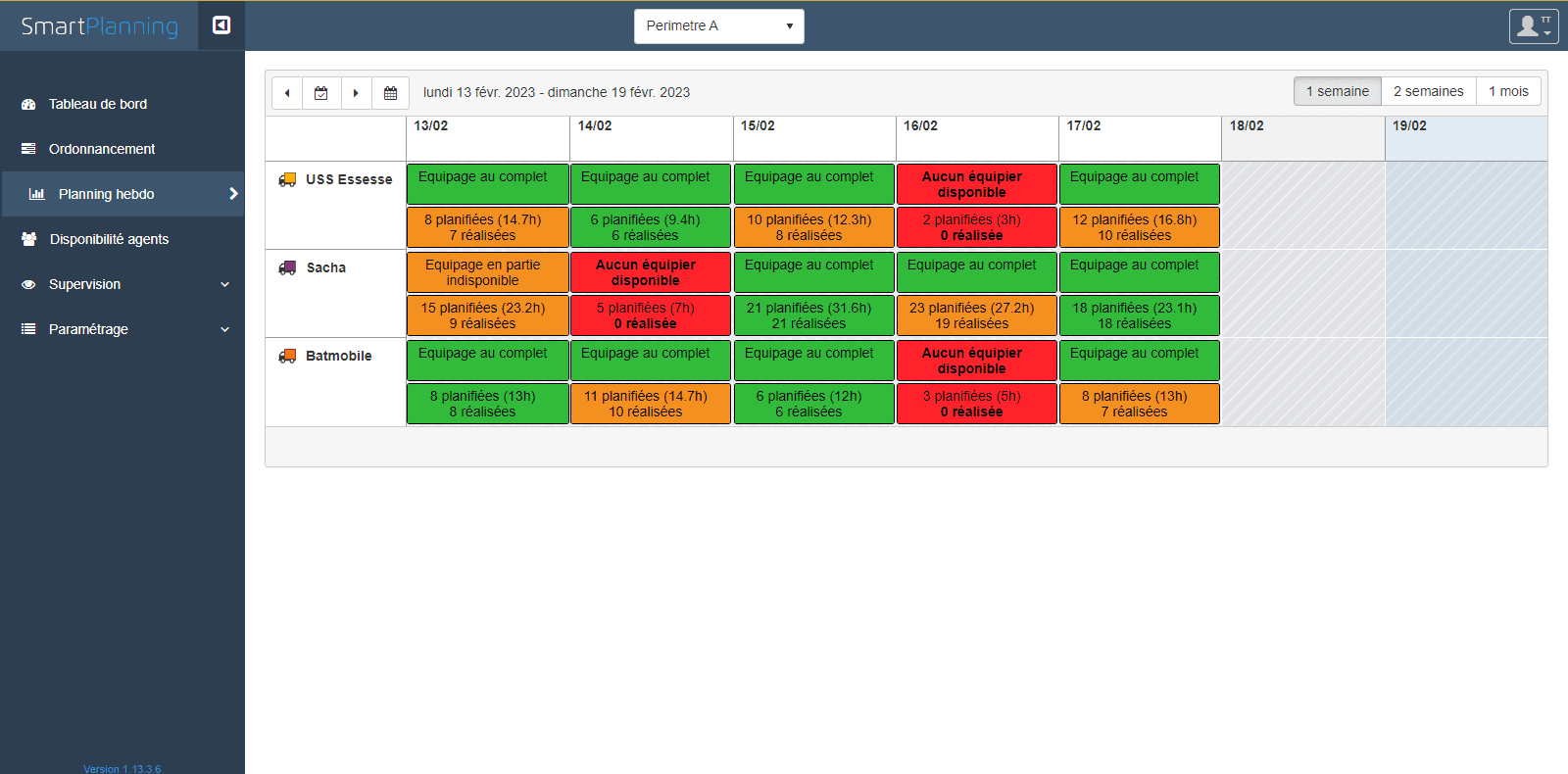Image resolution: width=1568 pixels, height=774 pixels.
Task: Switch to the 2 semaines view
Action: tap(1428, 91)
